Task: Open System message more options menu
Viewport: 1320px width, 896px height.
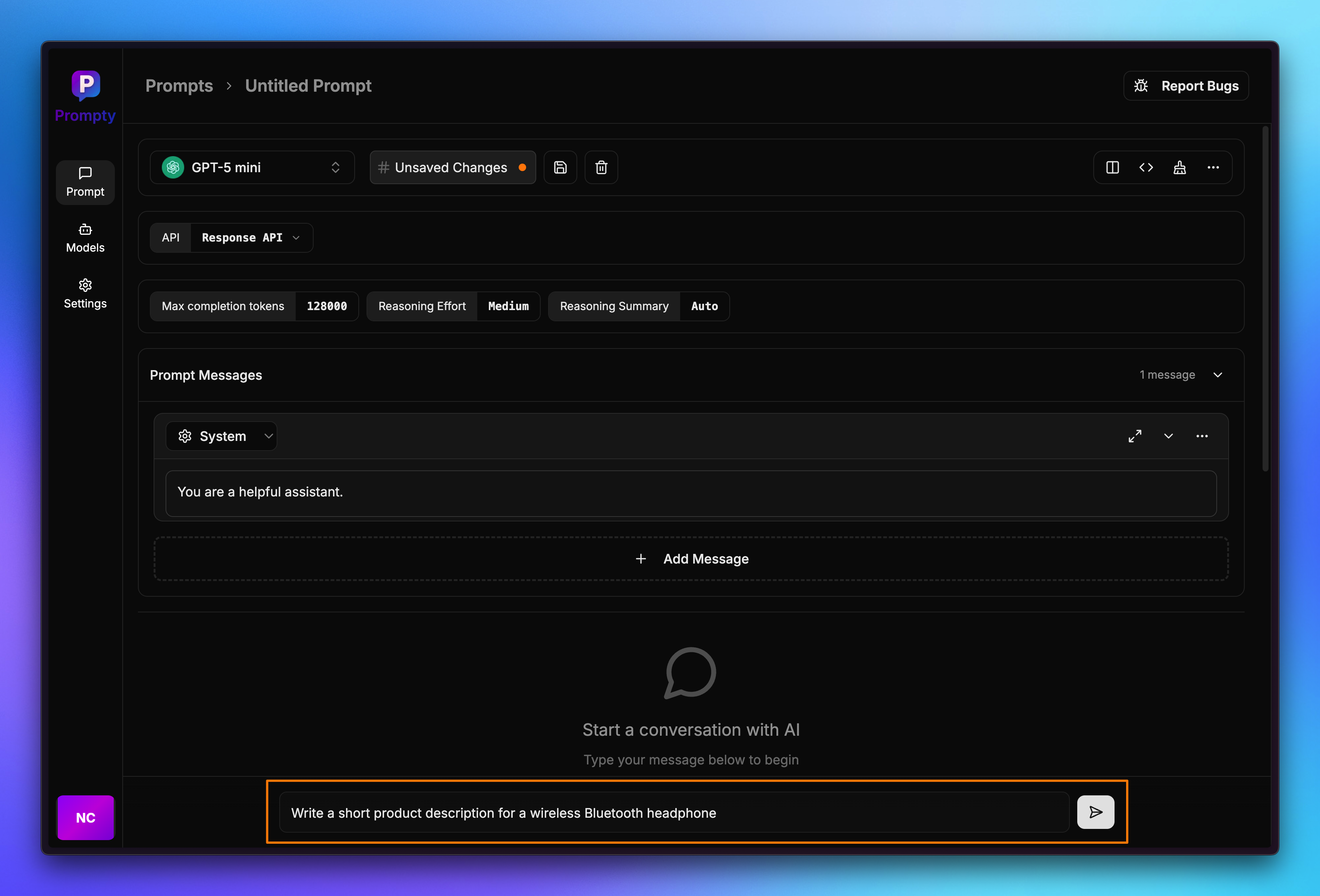Action: click(x=1202, y=436)
